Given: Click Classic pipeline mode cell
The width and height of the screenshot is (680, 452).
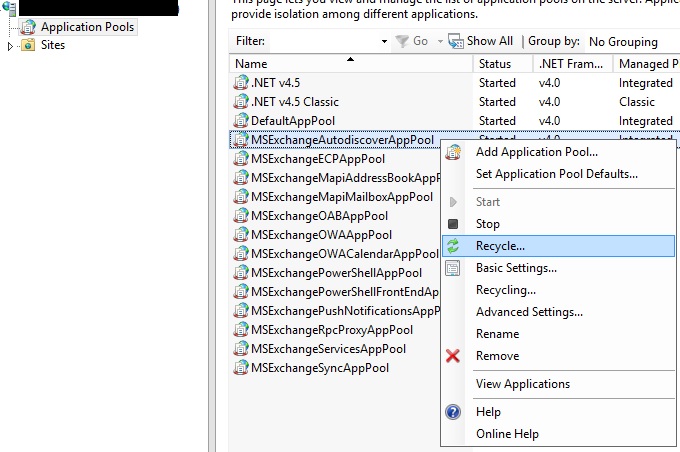Looking at the screenshot, I should click(637, 102).
